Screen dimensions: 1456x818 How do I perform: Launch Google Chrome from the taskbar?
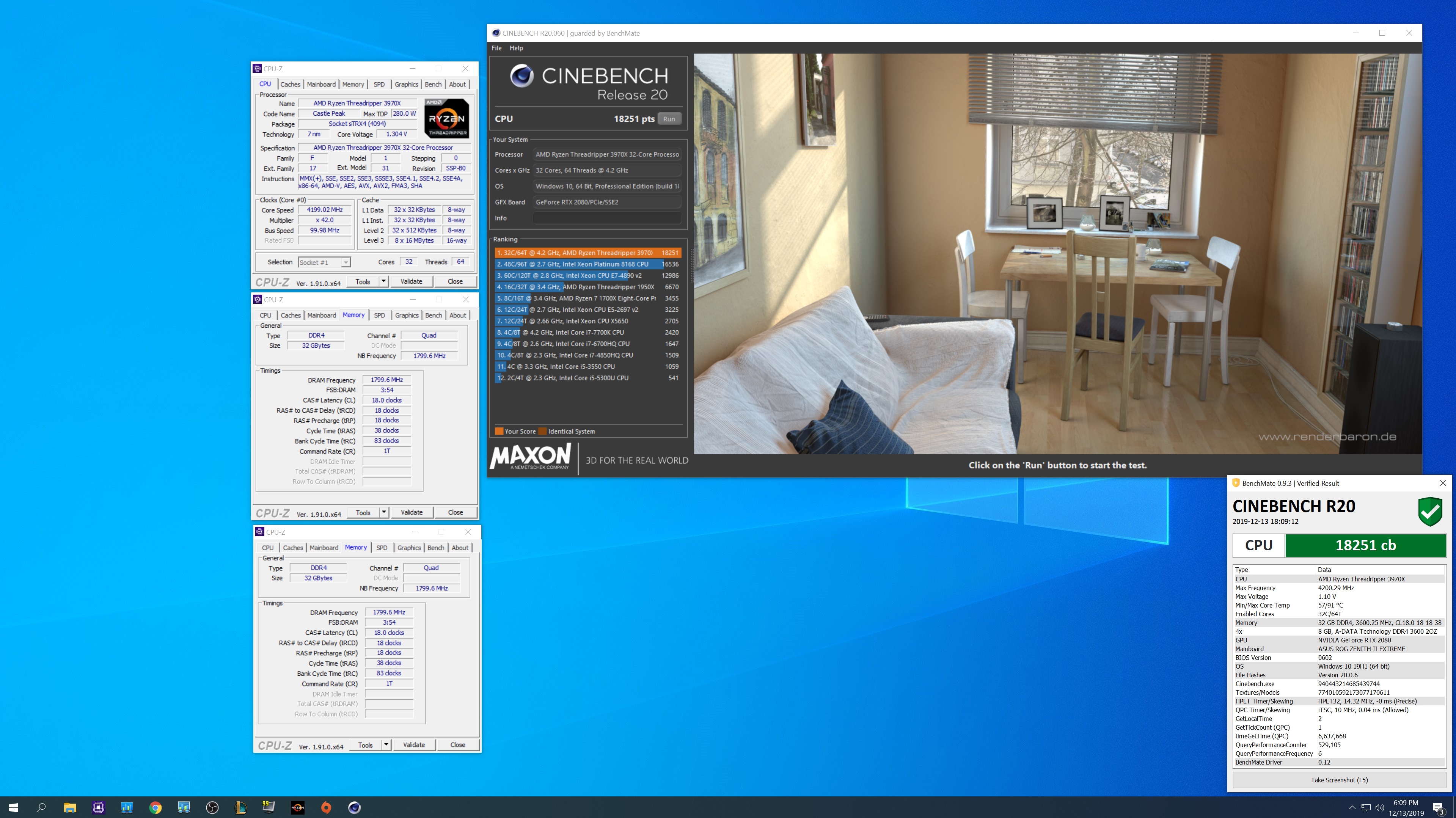pyautogui.click(x=155, y=807)
